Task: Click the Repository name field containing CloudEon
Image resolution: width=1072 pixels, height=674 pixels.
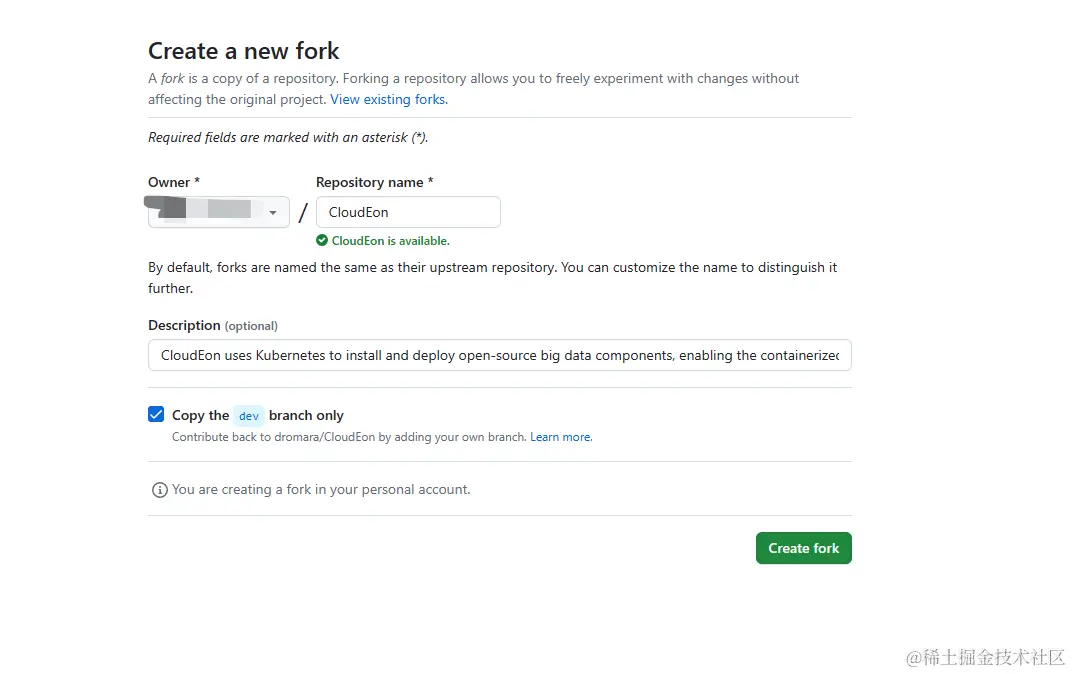Action: (x=408, y=212)
